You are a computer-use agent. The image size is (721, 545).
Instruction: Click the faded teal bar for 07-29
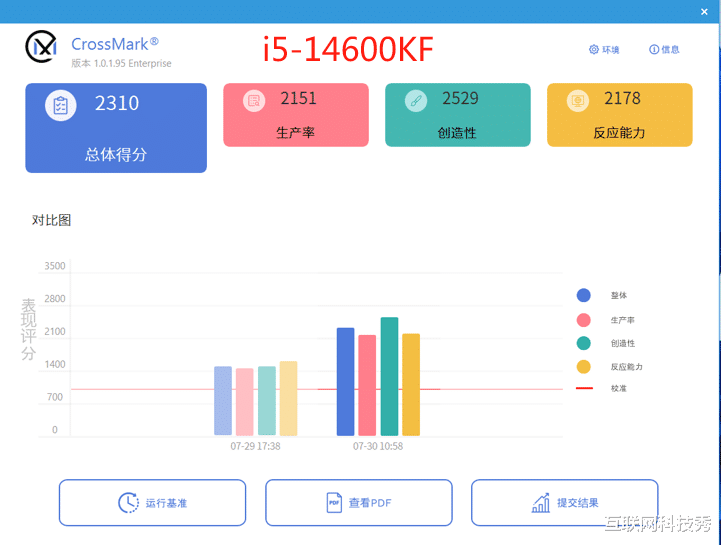pyautogui.click(x=267, y=401)
